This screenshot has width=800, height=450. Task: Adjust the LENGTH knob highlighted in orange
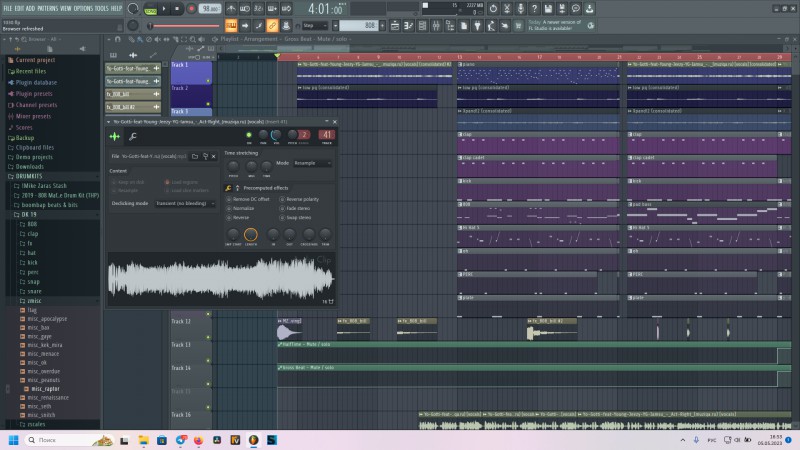pos(251,234)
